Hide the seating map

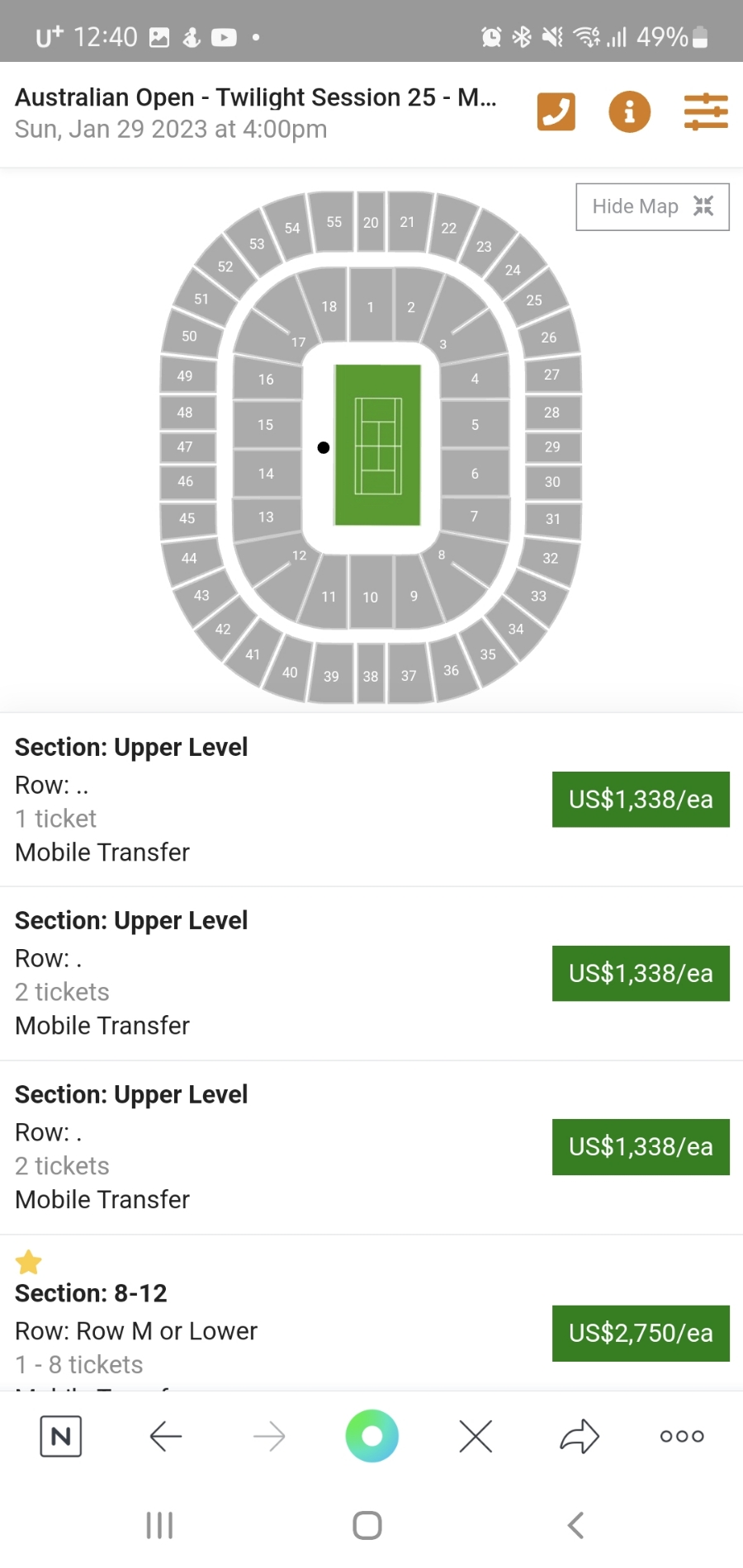tap(652, 206)
